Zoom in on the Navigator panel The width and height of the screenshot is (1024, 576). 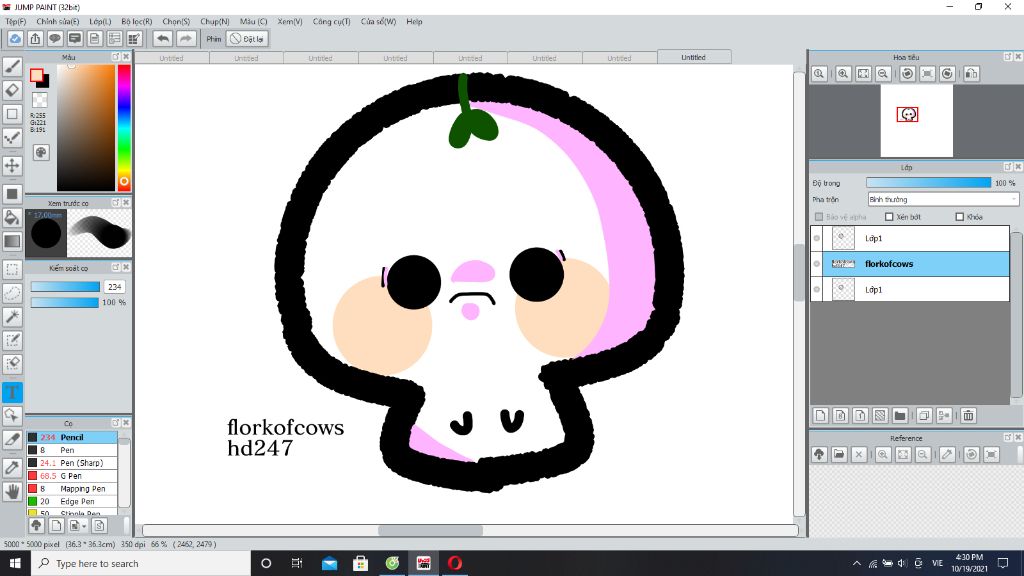[843, 74]
